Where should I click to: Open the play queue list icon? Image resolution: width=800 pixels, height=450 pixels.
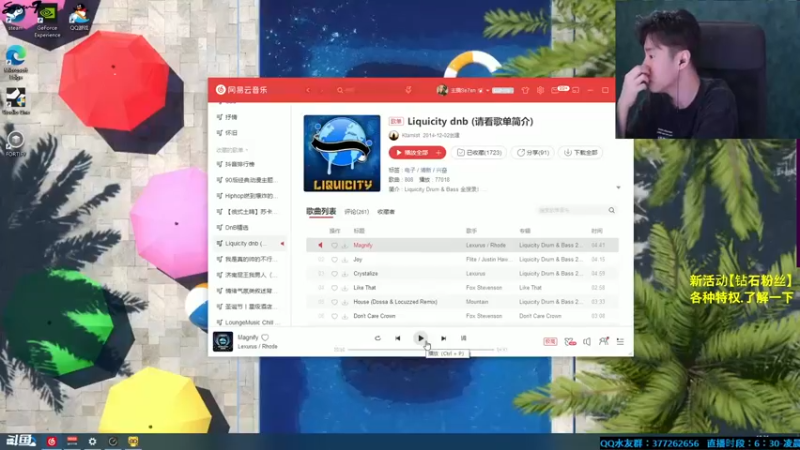[620, 341]
